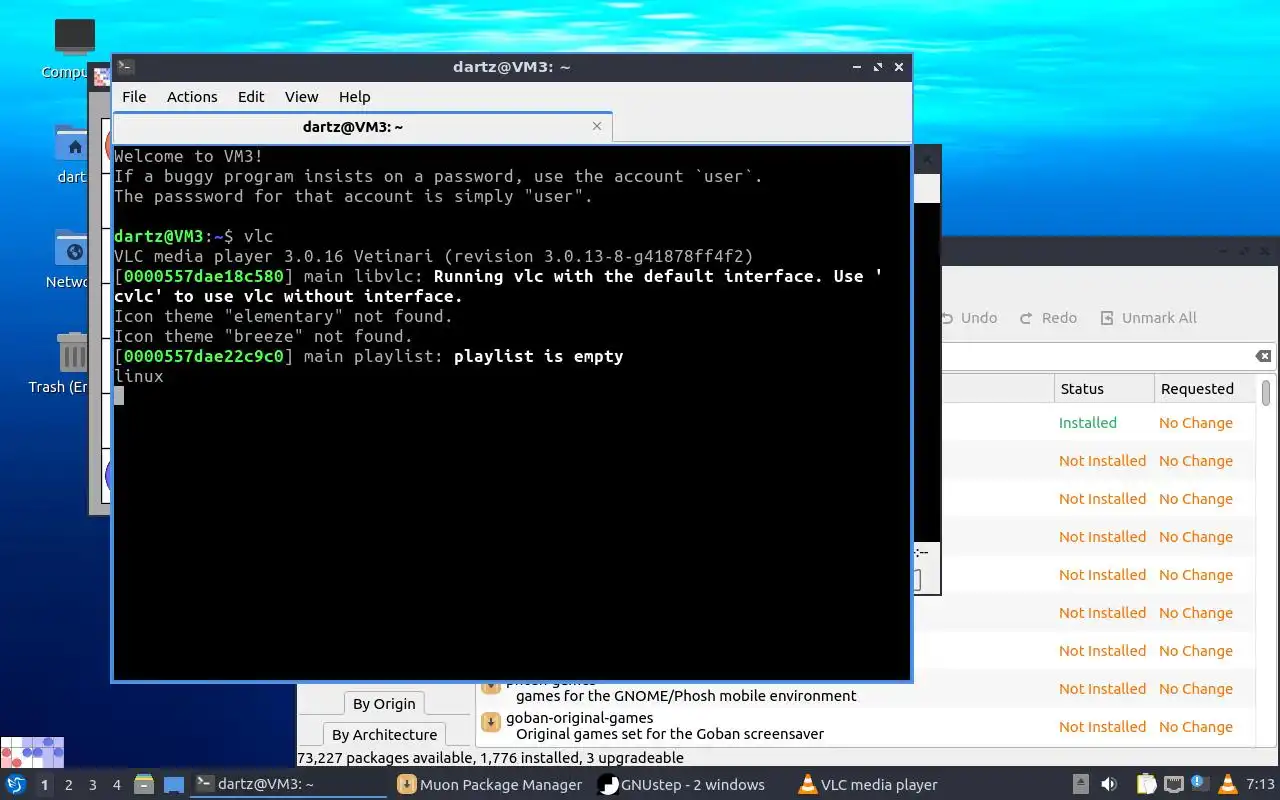Switch to workspace 1

pos(44,785)
